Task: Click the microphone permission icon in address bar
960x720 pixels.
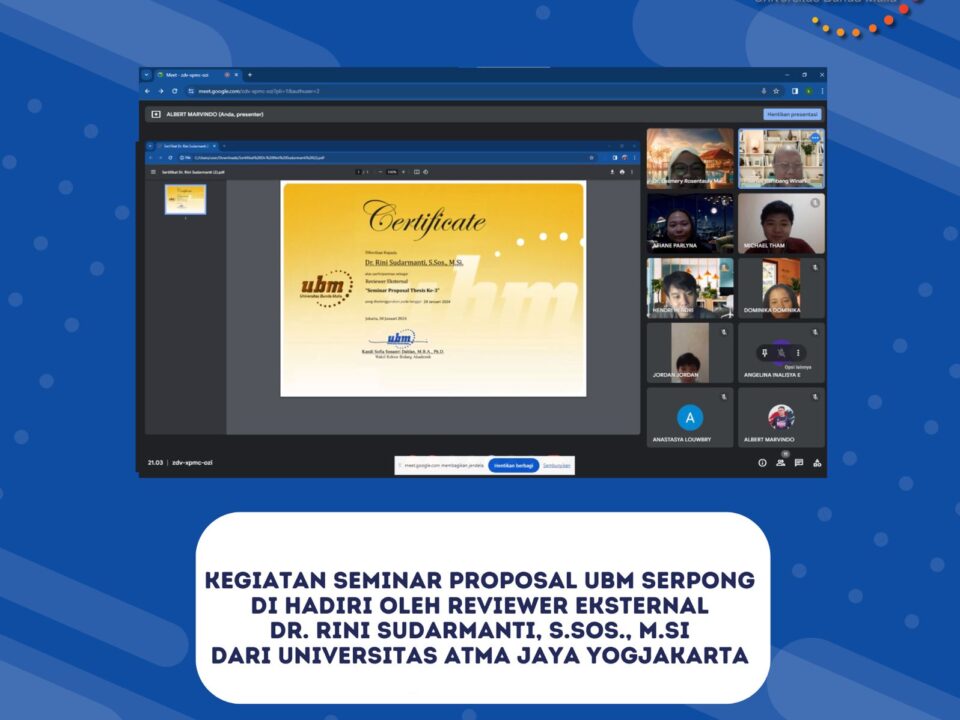Action: click(x=763, y=91)
